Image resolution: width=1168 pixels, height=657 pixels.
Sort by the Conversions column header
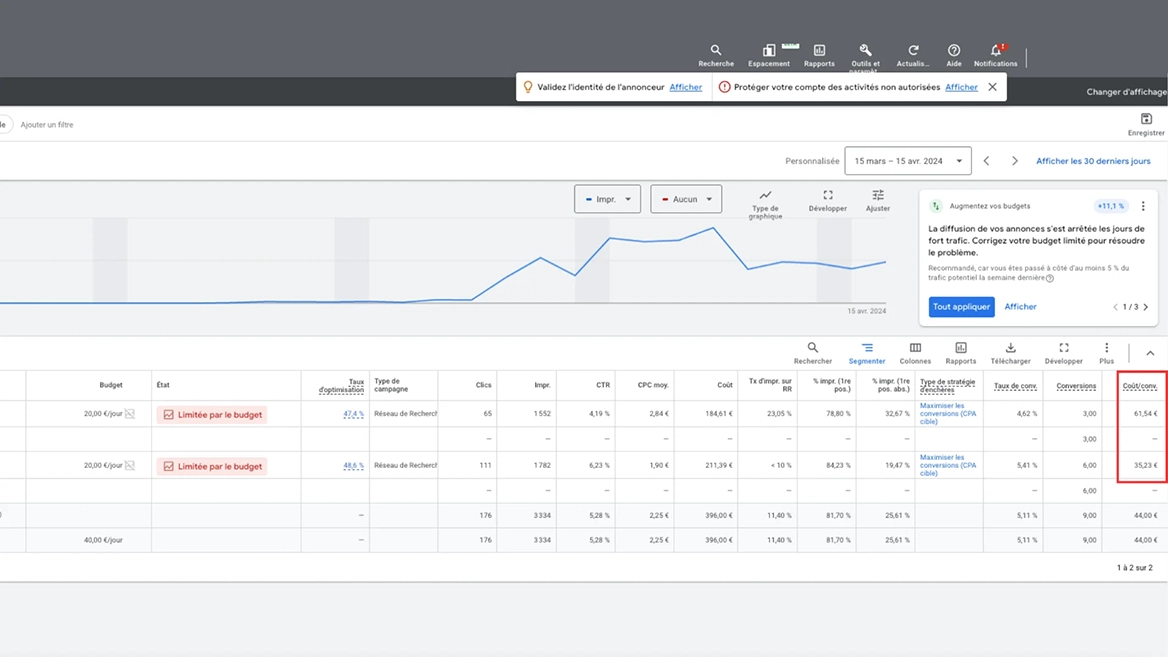(x=1076, y=386)
